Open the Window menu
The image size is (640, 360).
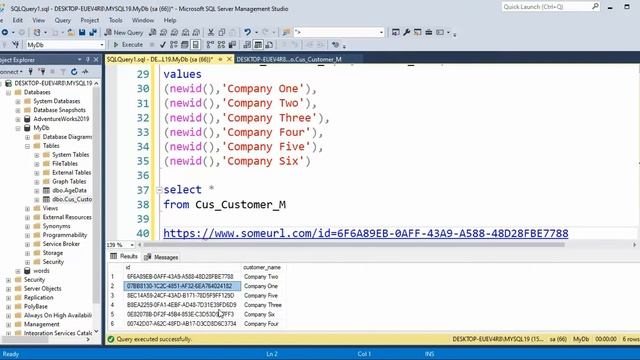tap(143, 20)
